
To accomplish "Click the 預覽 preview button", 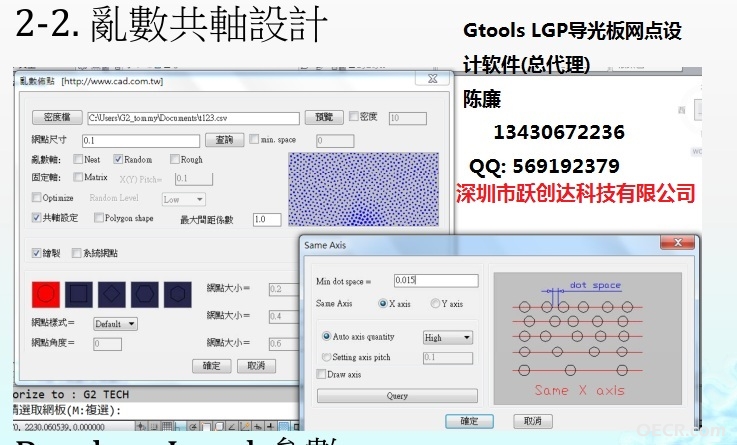I will tap(324, 117).
